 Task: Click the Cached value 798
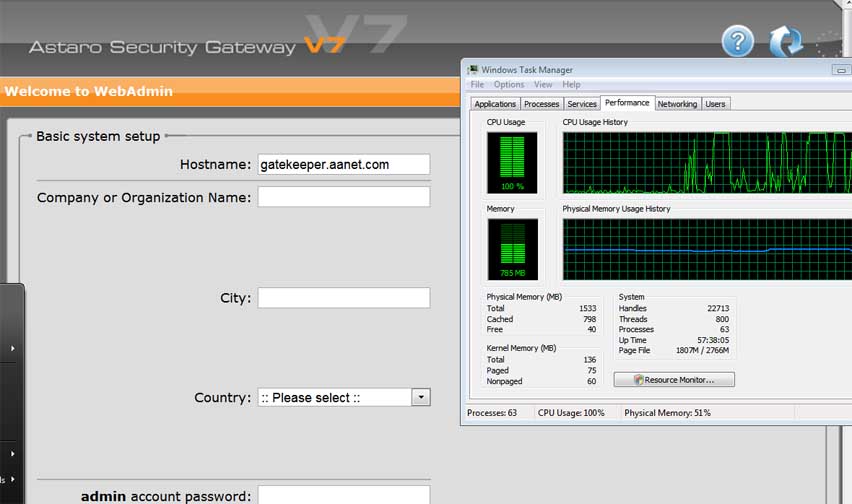coord(590,319)
